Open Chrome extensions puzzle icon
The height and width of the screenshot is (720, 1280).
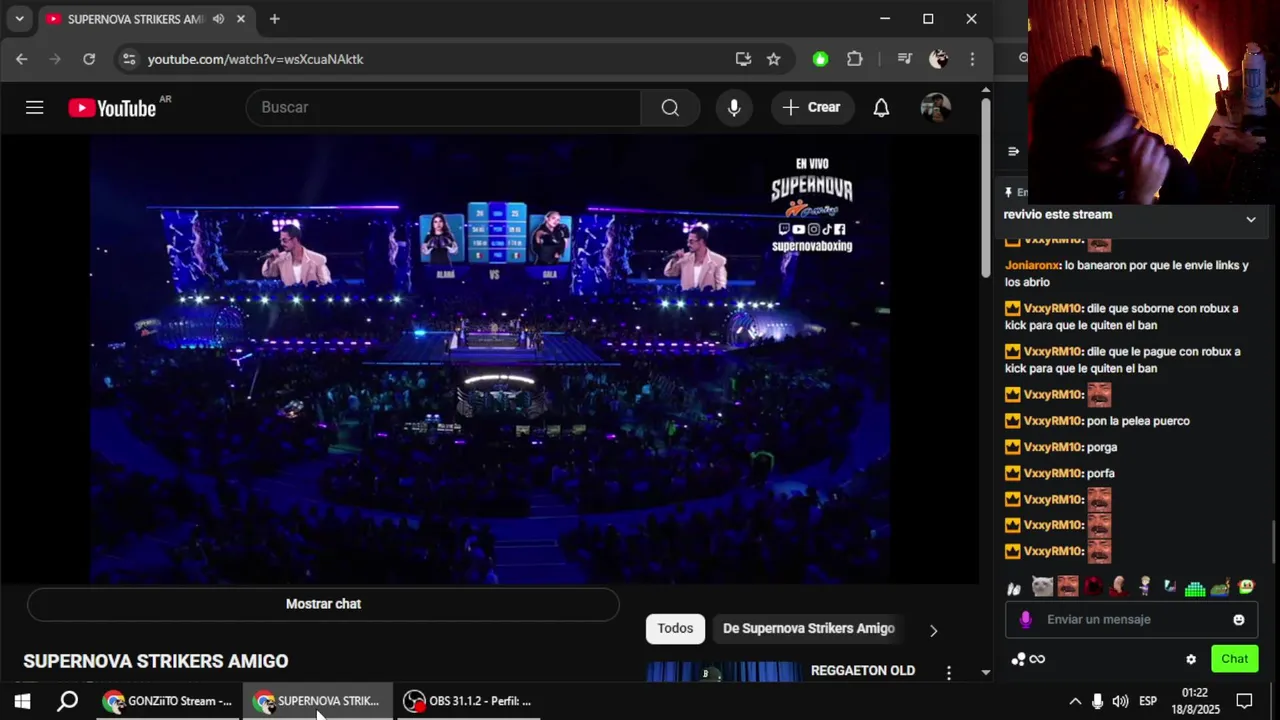(x=855, y=59)
